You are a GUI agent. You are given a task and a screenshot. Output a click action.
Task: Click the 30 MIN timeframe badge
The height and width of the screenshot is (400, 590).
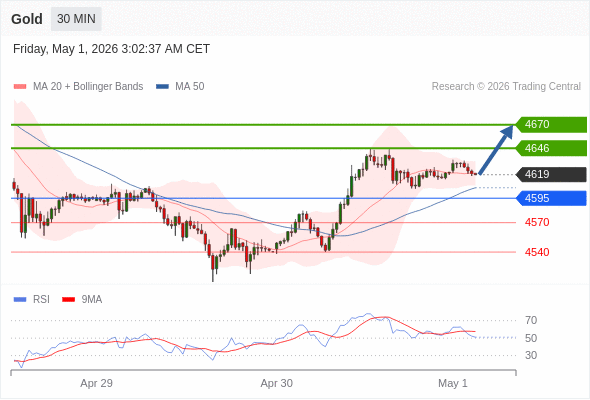pyautogui.click(x=76, y=19)
